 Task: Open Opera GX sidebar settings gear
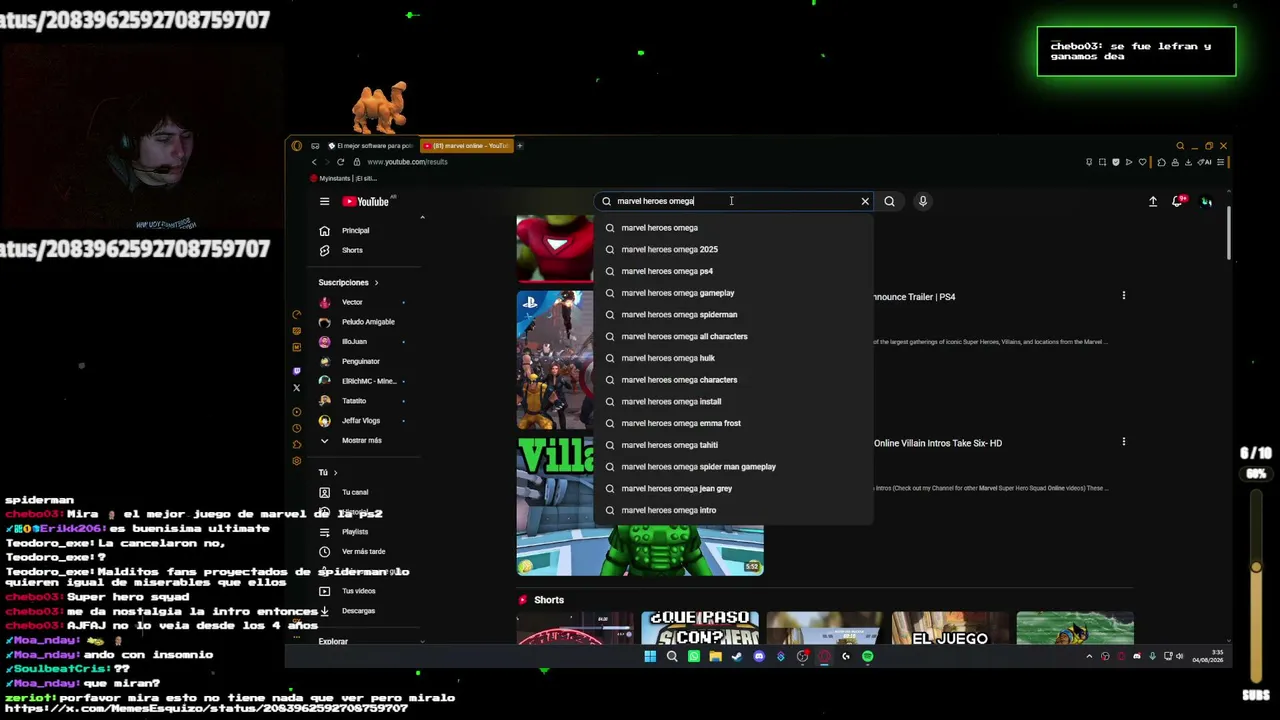[x=297, y=461]
